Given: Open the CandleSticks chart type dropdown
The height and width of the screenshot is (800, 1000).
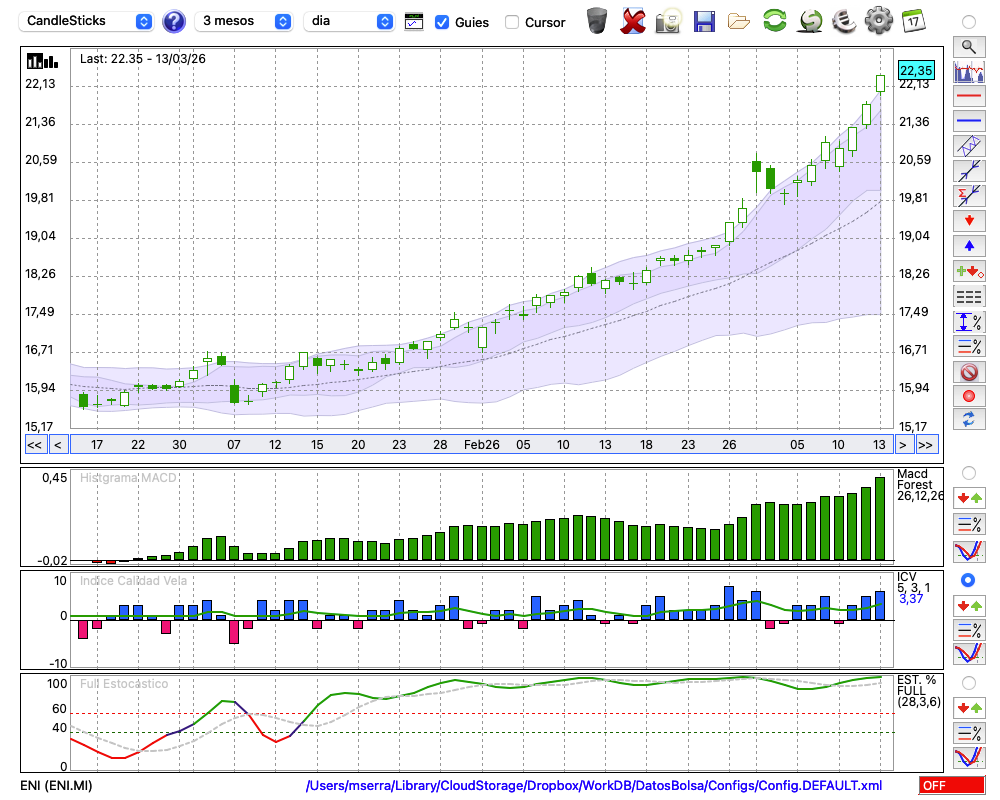Looking at the screenshot, I should (88, 21).
